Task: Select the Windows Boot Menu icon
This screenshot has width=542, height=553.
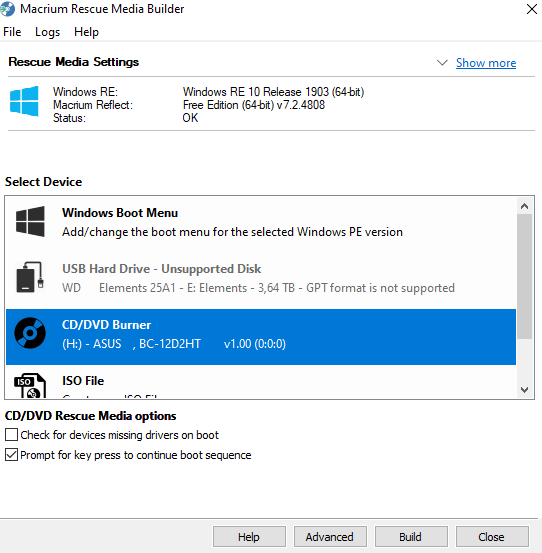Action: [30, 221]
